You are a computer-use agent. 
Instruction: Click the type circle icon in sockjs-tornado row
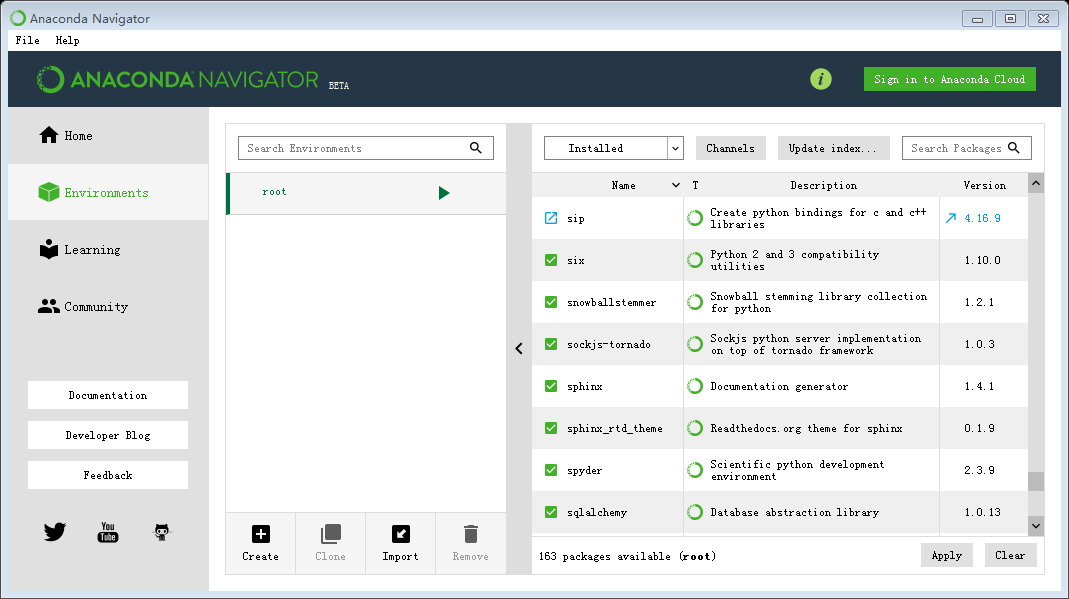click(695, 344)
